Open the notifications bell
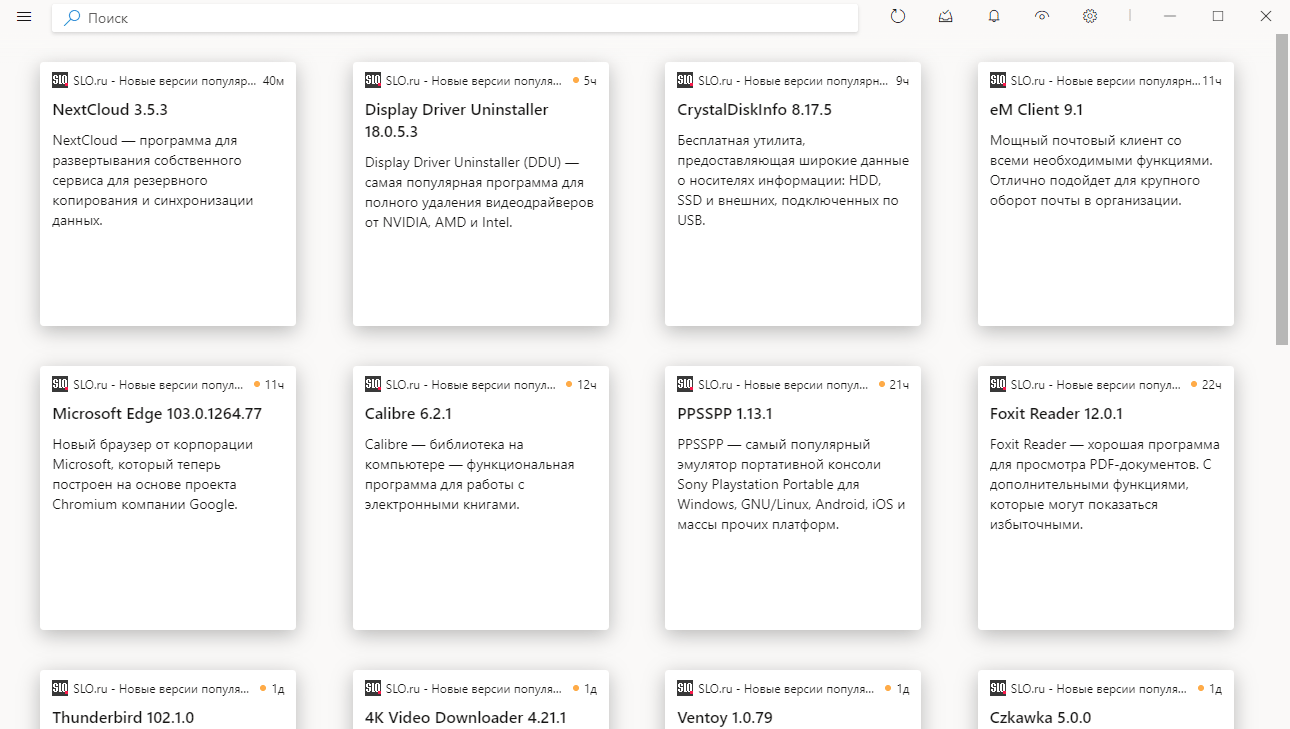1290x729 pixels. [x=994, y=16]
